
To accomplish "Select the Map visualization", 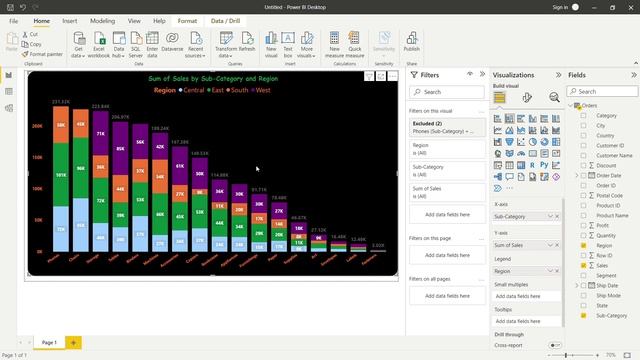I will [x=498, y=154].
